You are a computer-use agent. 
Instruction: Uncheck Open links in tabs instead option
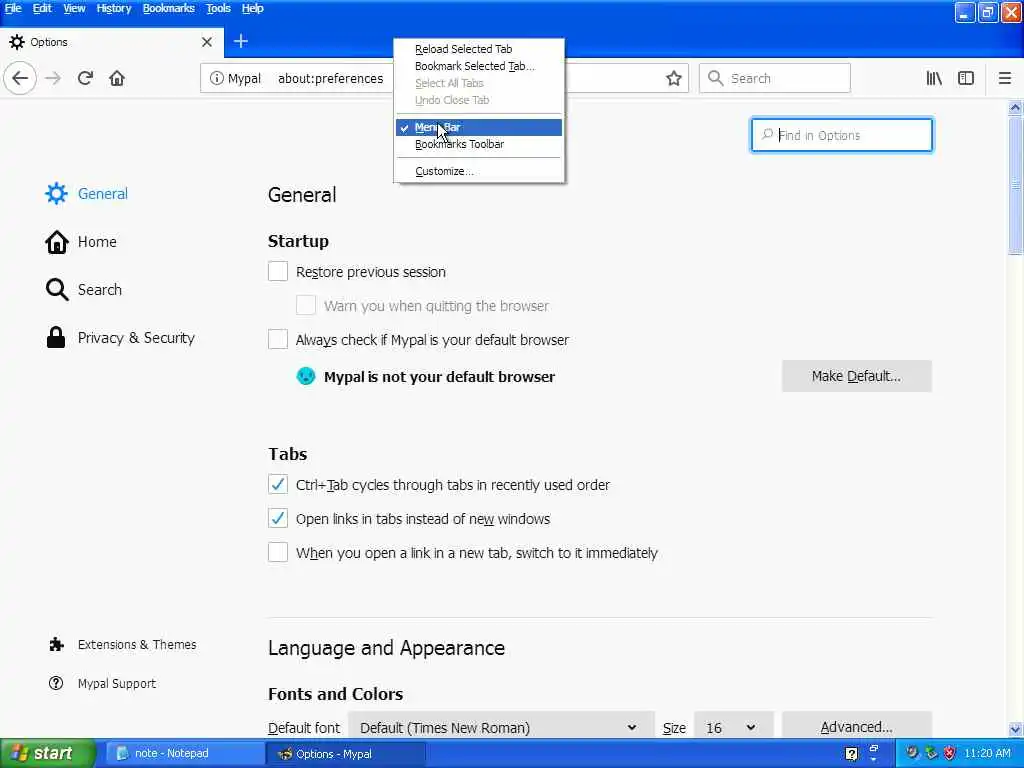click(x=278, y=518)
